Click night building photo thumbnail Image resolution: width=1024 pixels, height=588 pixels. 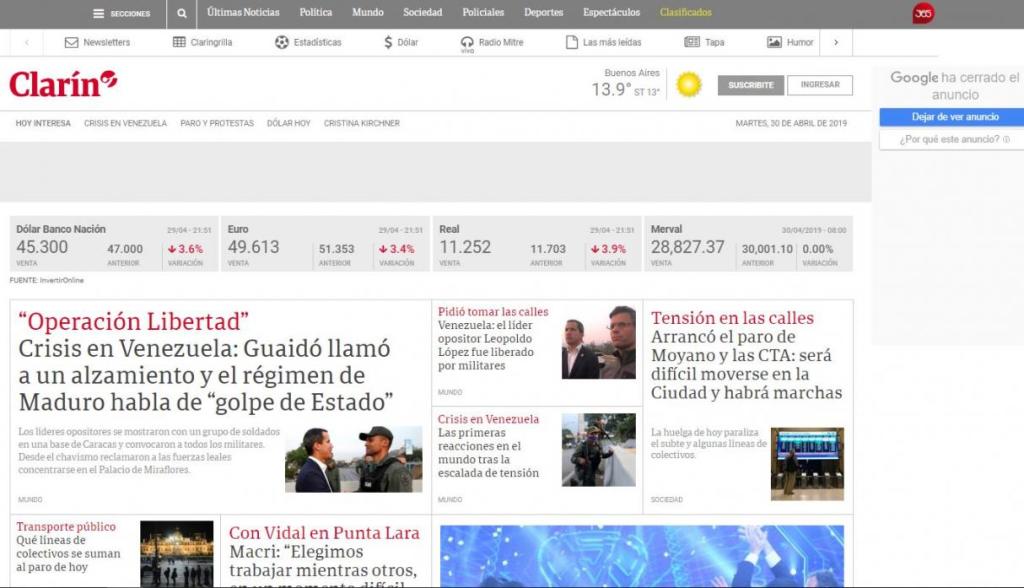point(176,553)
